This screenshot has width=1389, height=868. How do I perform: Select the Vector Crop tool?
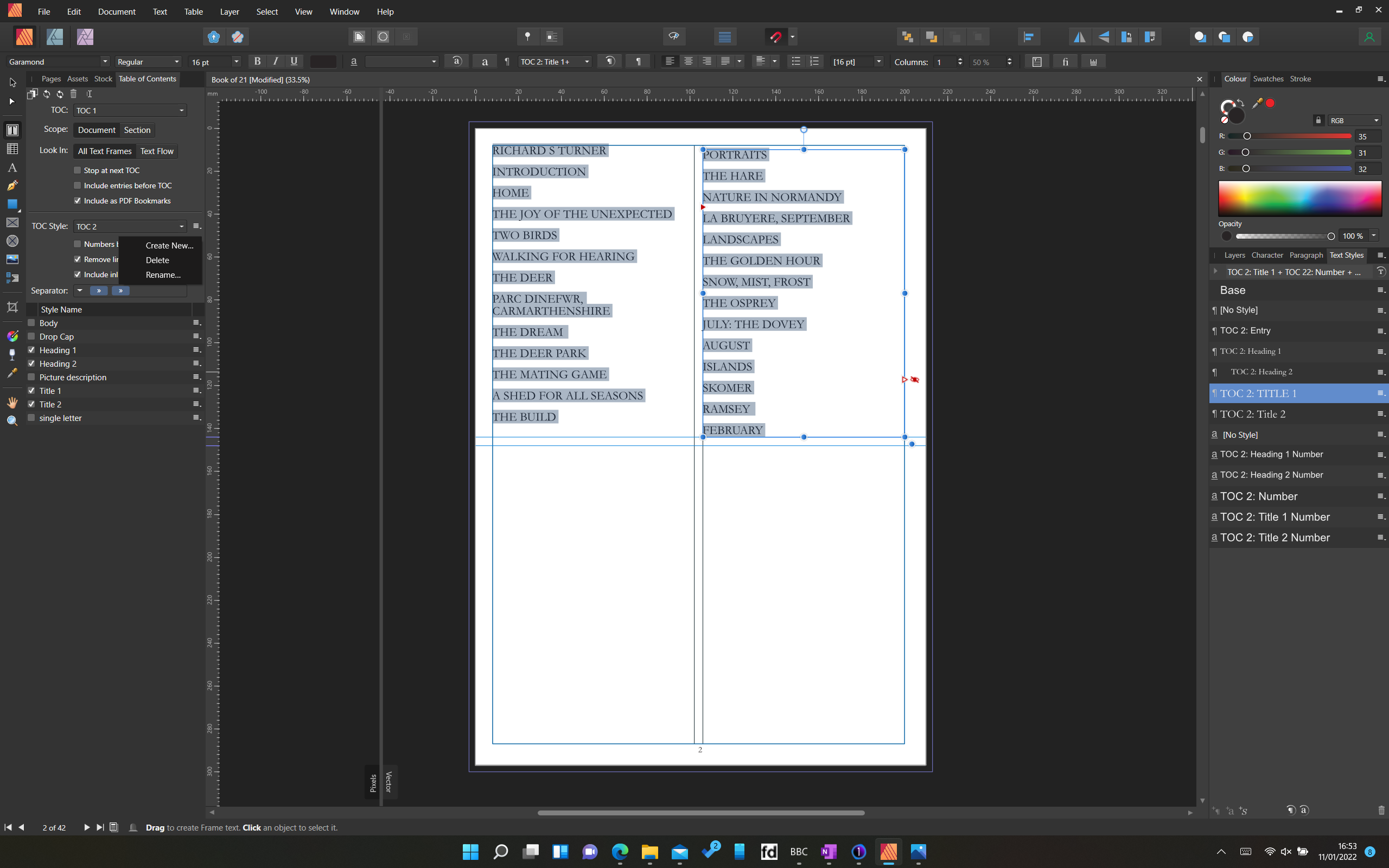(x=12, y=307)
